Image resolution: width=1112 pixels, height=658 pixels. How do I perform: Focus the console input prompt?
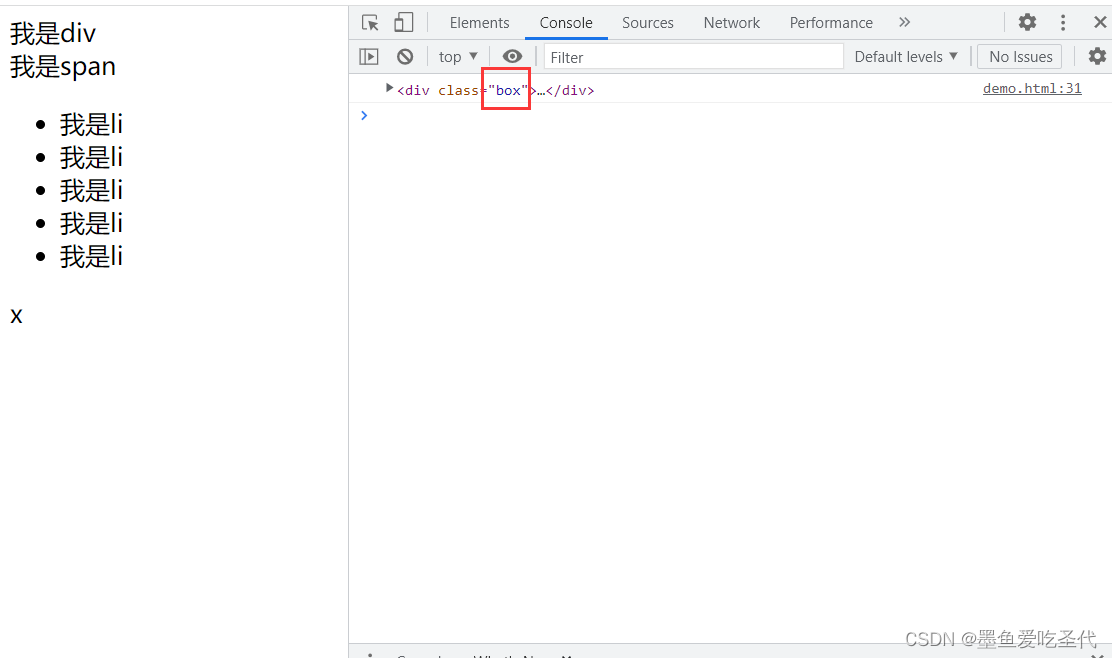tap(730, 116)
